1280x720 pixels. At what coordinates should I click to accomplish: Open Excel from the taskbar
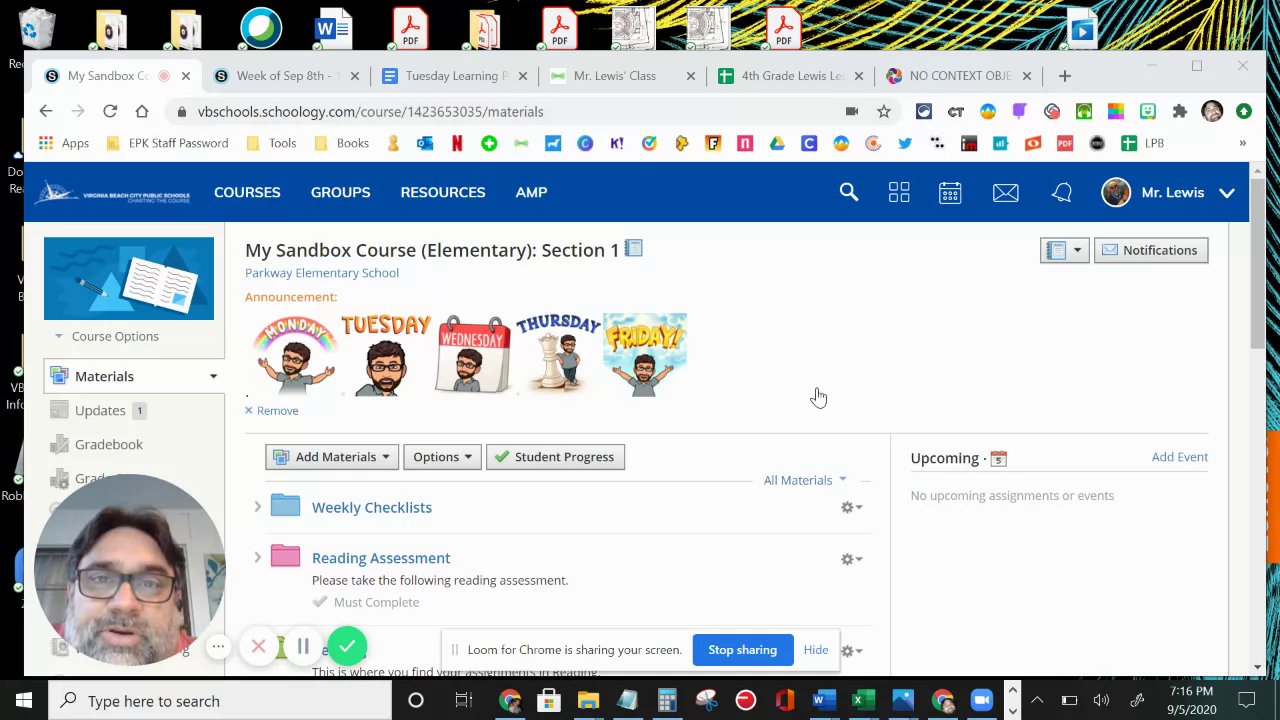pos(862,701)
